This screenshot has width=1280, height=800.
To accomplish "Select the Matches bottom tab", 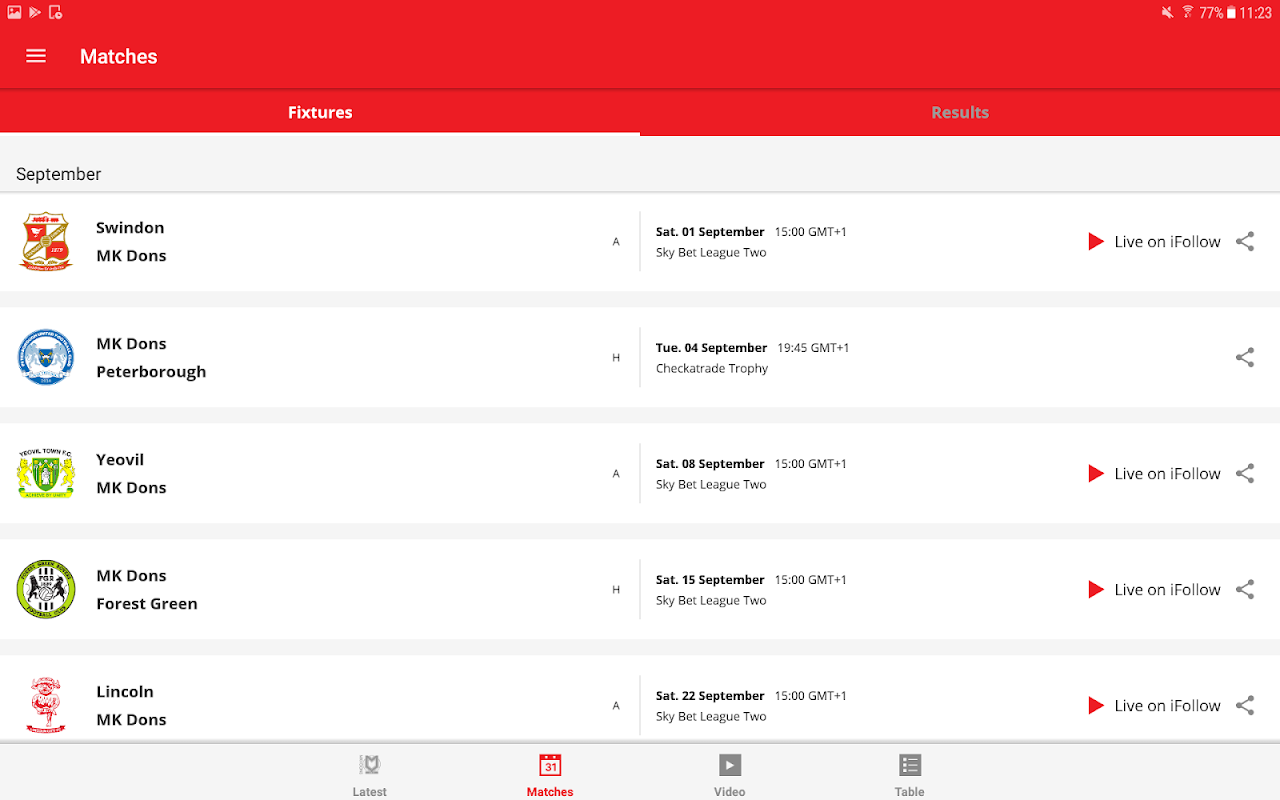I will pos(550,775).
